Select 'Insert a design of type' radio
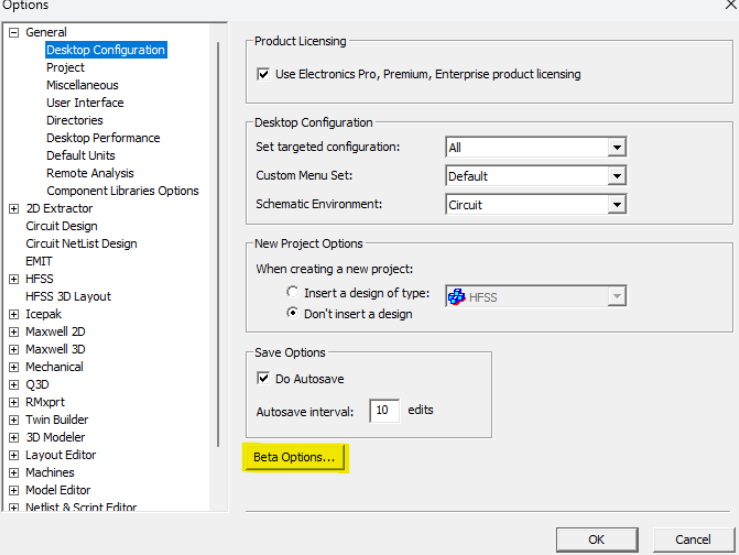739x555 pixels. [292, 293]
